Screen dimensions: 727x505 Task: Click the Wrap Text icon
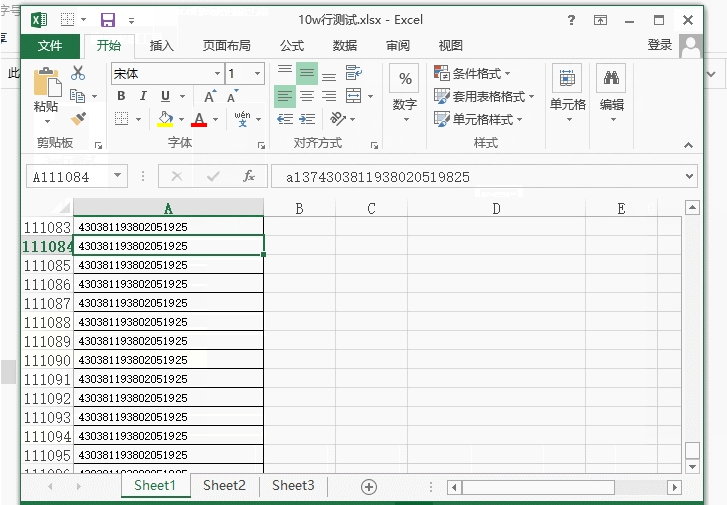tap(353, 73)
